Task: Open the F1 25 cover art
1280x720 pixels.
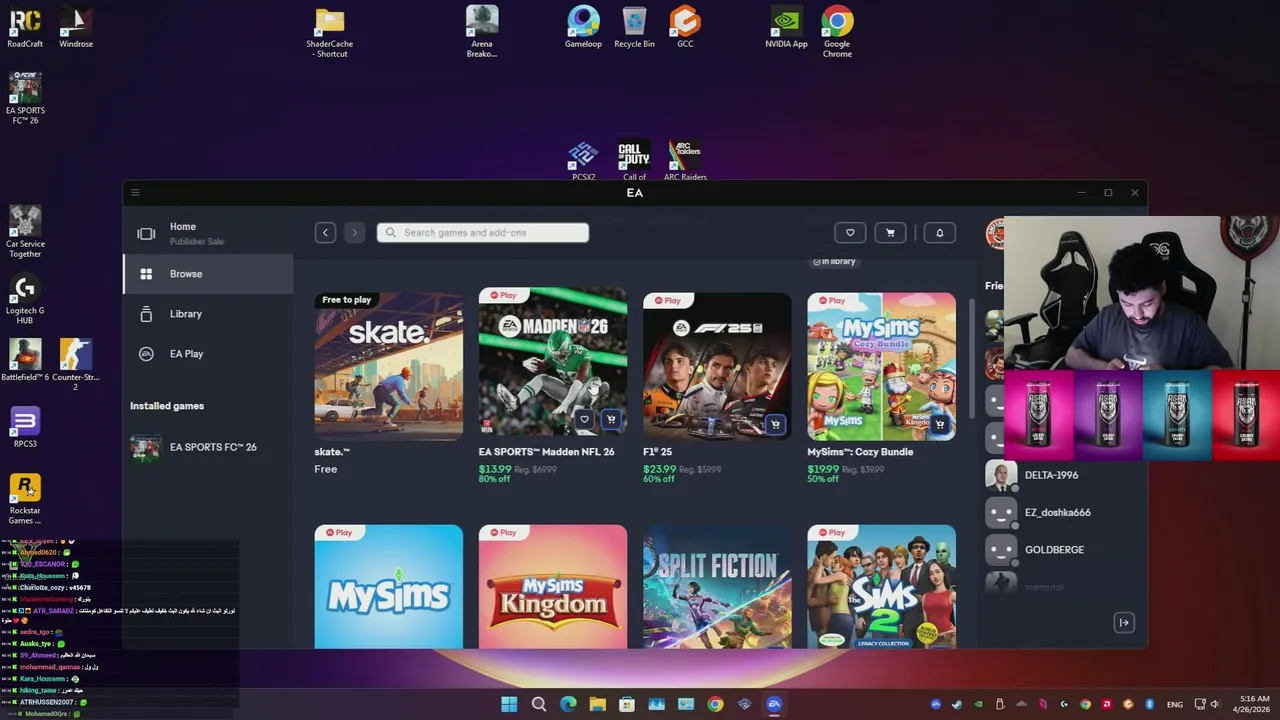Action: 717,366
